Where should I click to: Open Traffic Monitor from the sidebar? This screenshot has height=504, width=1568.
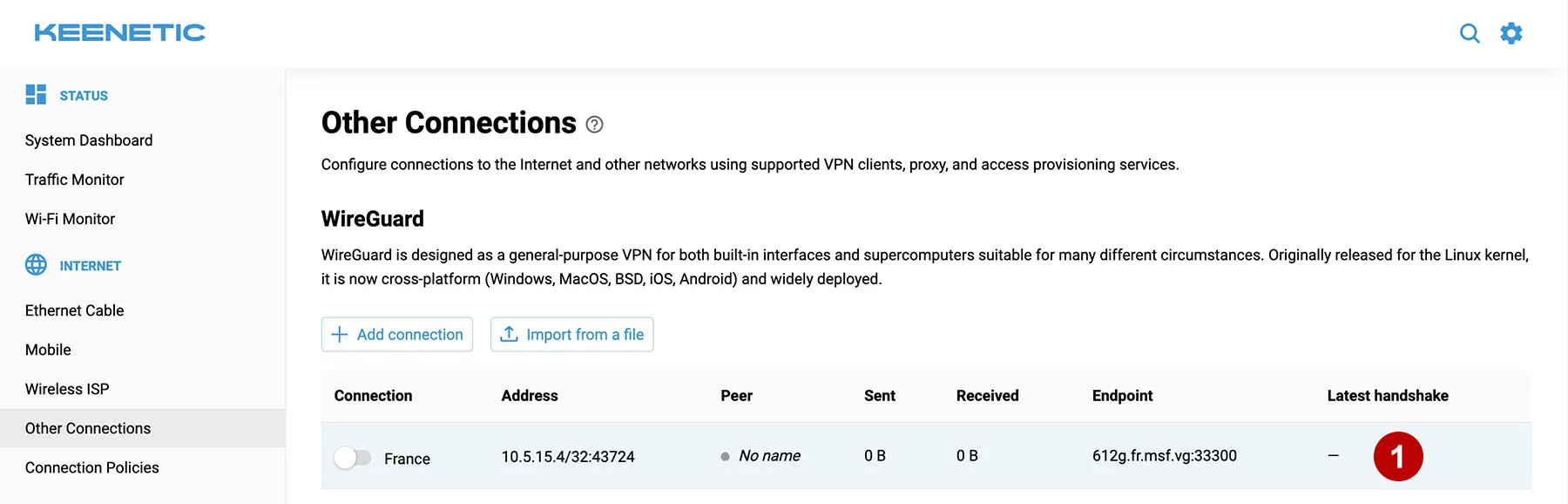pos(74,179)
